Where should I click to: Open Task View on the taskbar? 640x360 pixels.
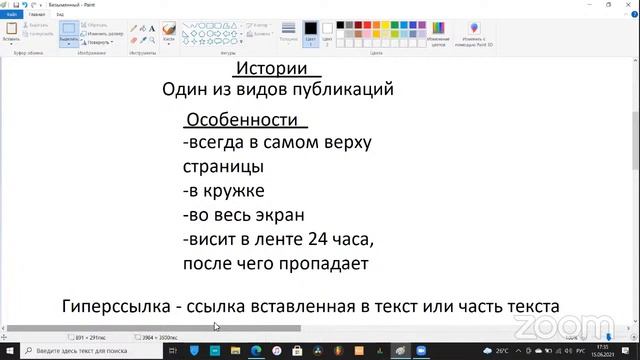coord(173,351)
